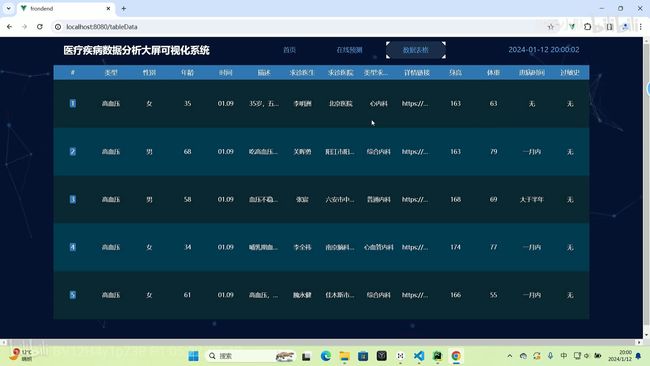The height and width of the screenshot is (366, 650).
Task: Open the Windows Start menu
Action: pyautogui.click(x=193, y=356)
